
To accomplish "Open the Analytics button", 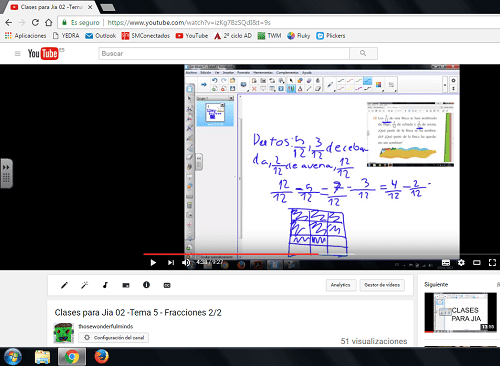I will coord(341,285).
